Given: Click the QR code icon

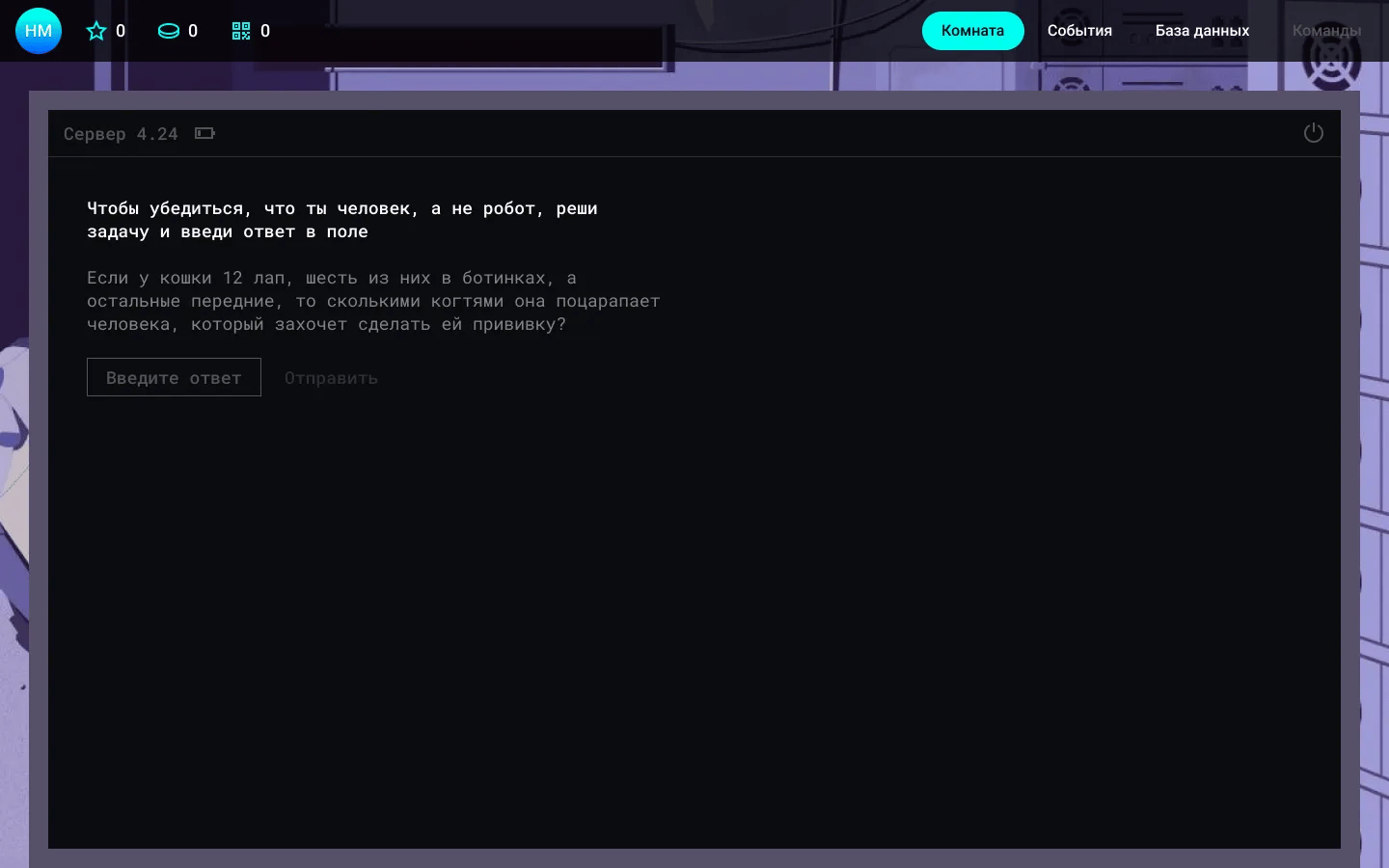Looking at the screenshot, I should point(241,31).
